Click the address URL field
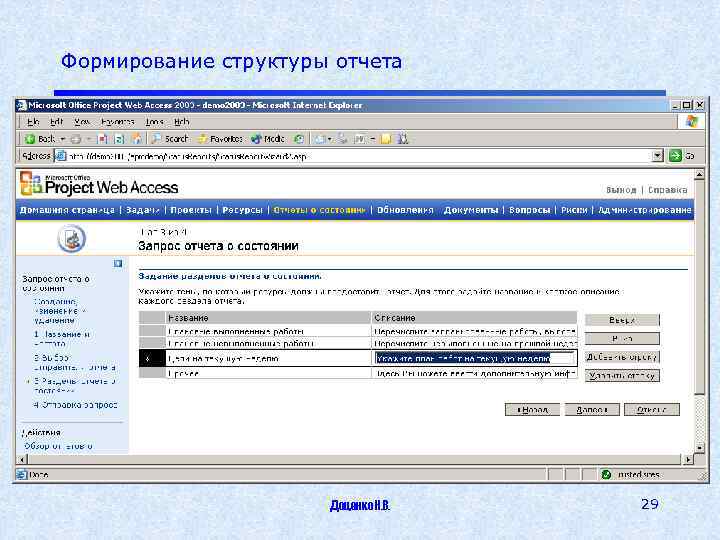 click(x=359, y=156)
